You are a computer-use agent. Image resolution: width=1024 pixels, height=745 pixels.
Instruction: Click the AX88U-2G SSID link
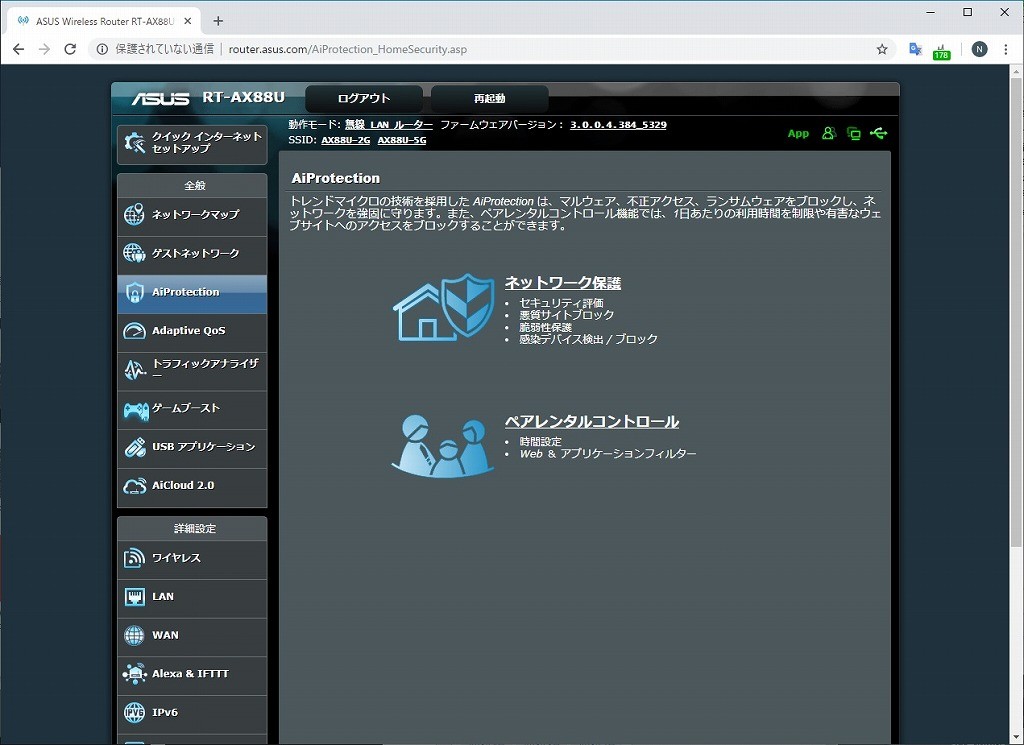pyautogui.click(x=345, y=140)
